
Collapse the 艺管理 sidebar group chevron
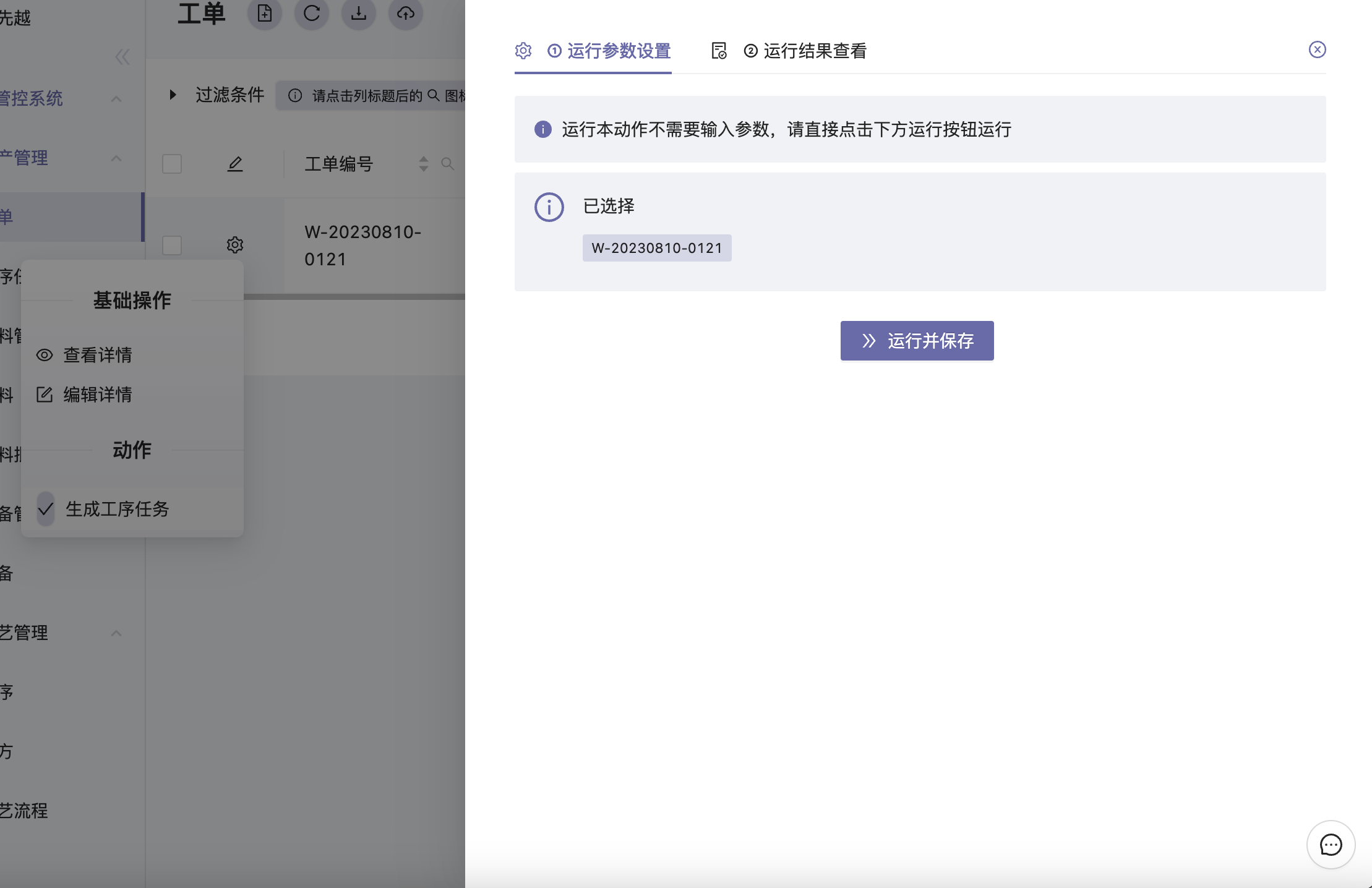point(116,633)
